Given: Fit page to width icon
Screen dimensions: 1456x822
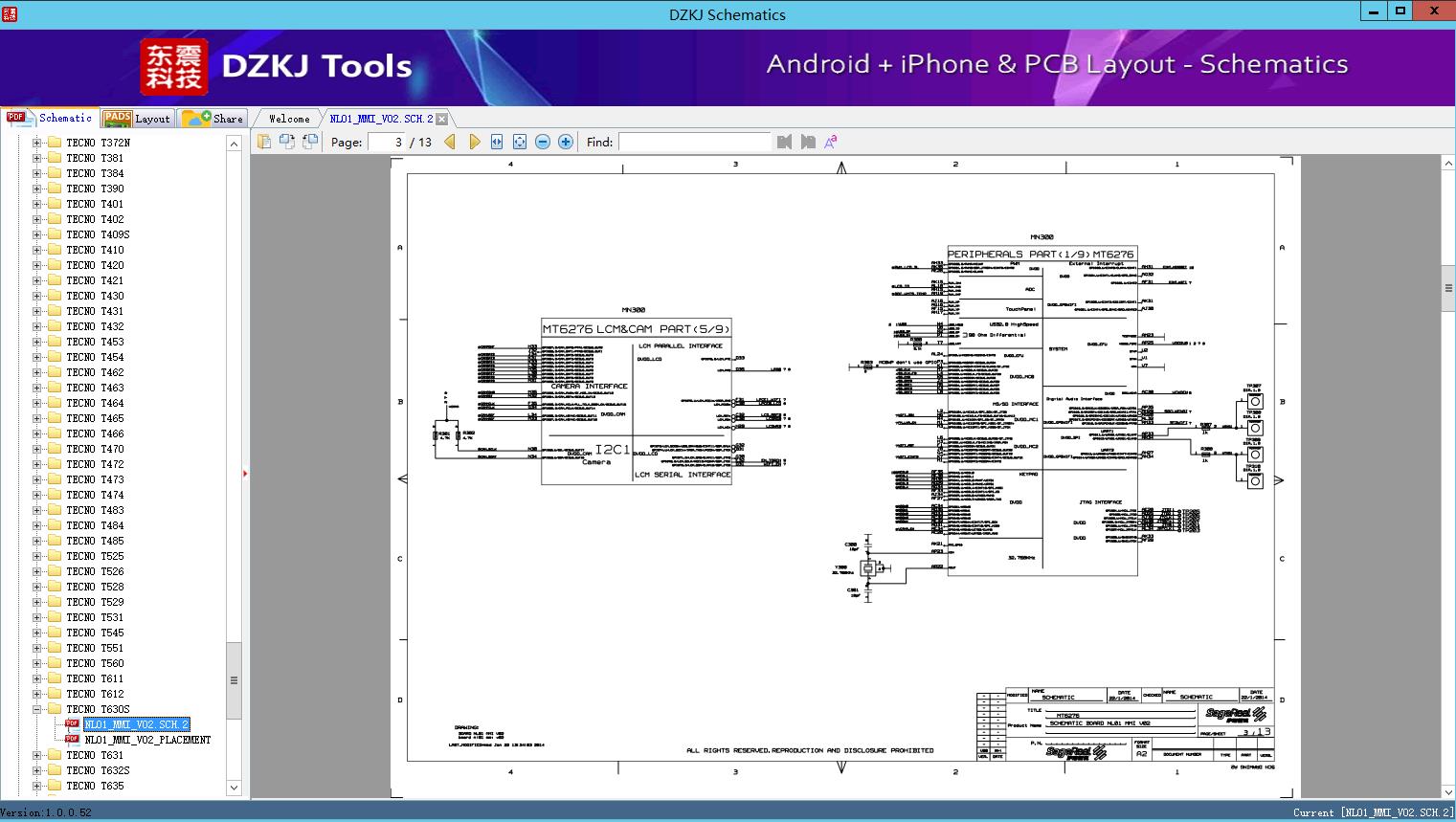Looking at the screenshot, I should [x=497, y=142].
